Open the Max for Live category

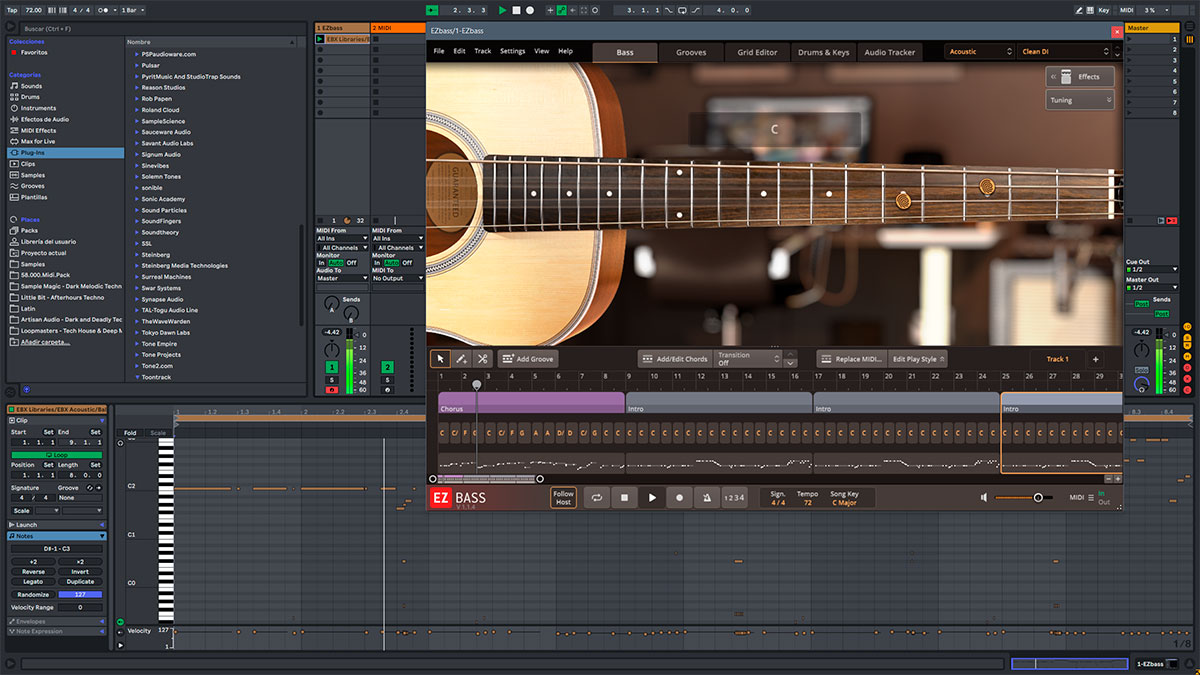tap(38, 141)
